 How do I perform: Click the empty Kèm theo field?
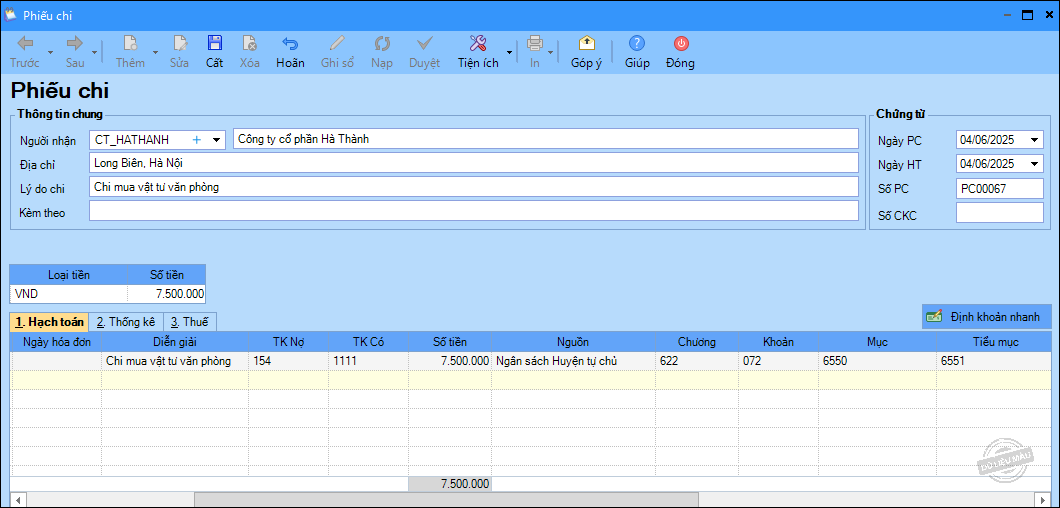[474, 211]
